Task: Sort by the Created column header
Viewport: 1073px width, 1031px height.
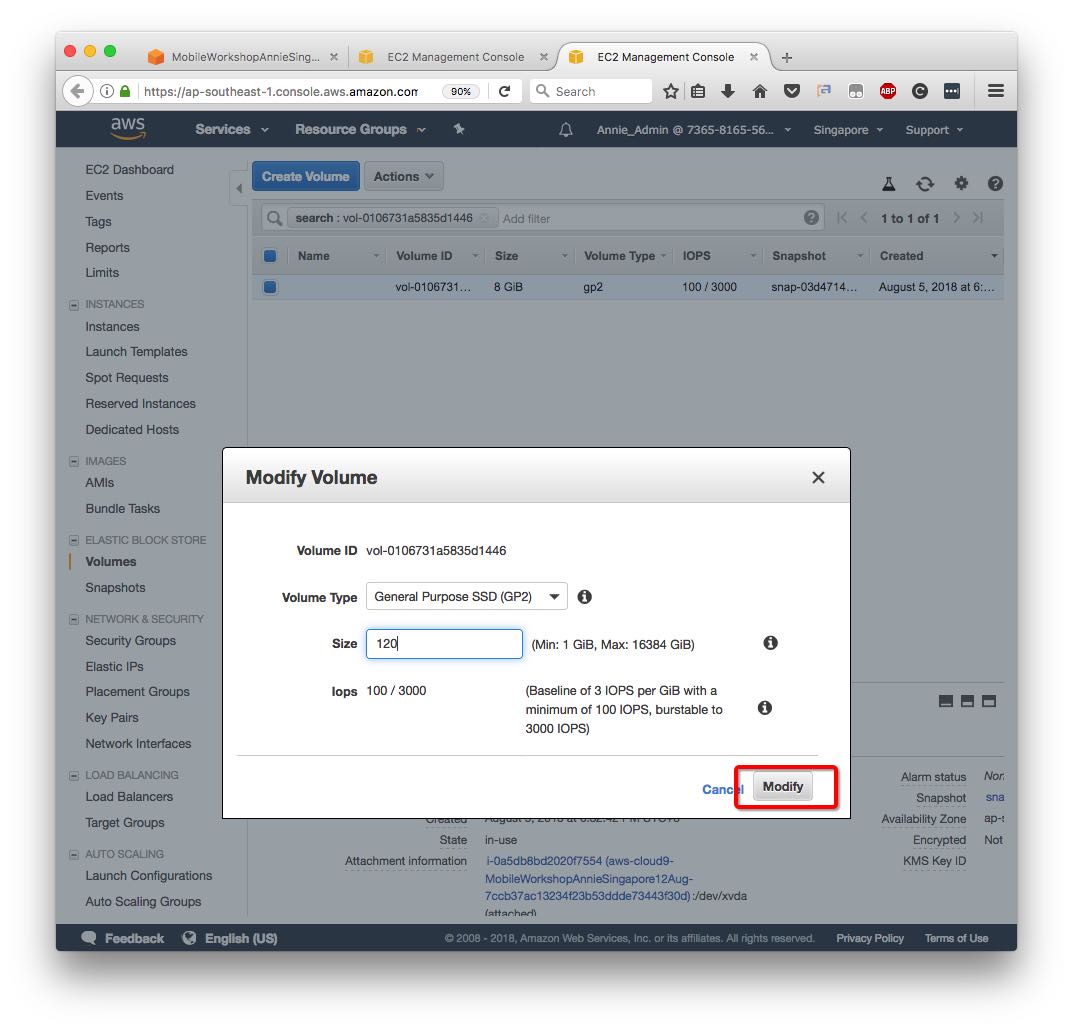Action: [901, 256]
